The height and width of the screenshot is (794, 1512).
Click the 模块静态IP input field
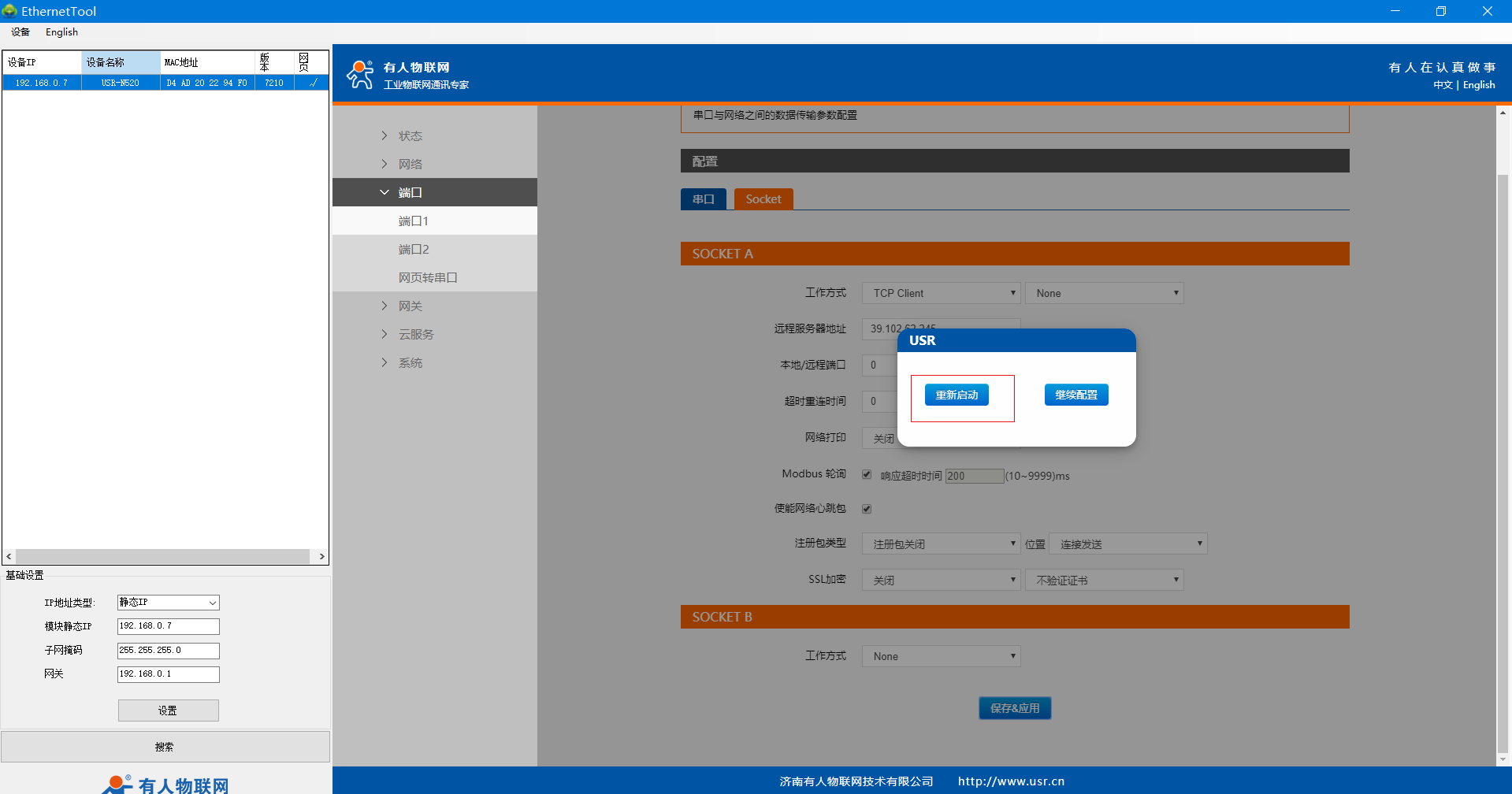tap(168, 626)
